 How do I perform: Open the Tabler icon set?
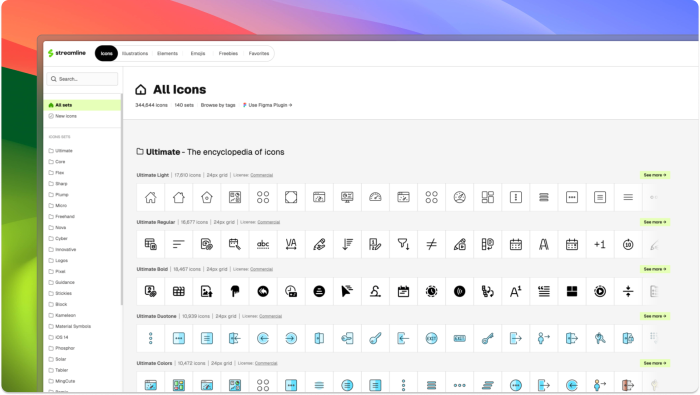click(58, 370)
